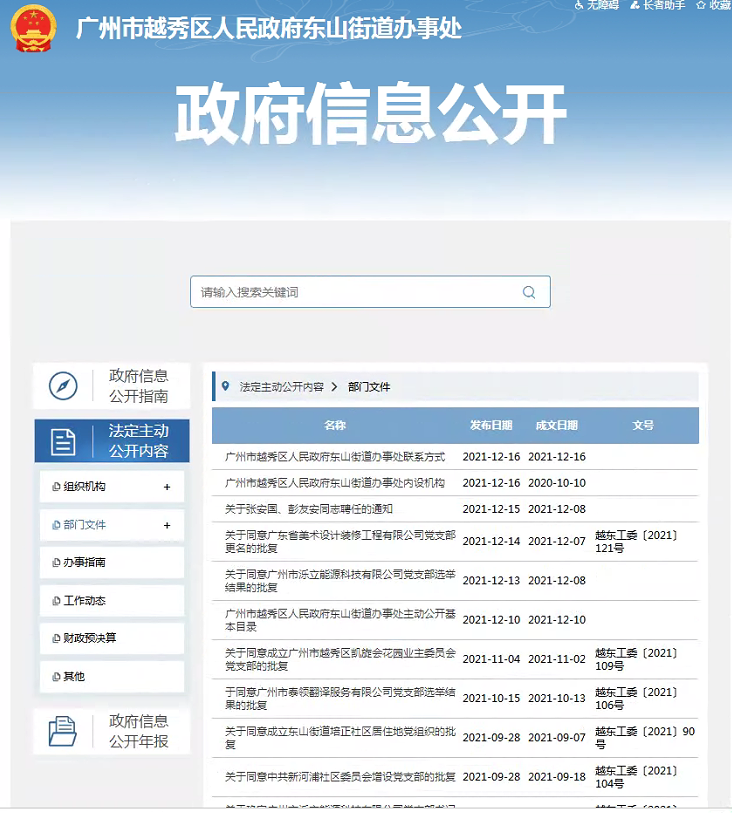Click the 长者助手 elder assistant icon

[x=635, y=5]
